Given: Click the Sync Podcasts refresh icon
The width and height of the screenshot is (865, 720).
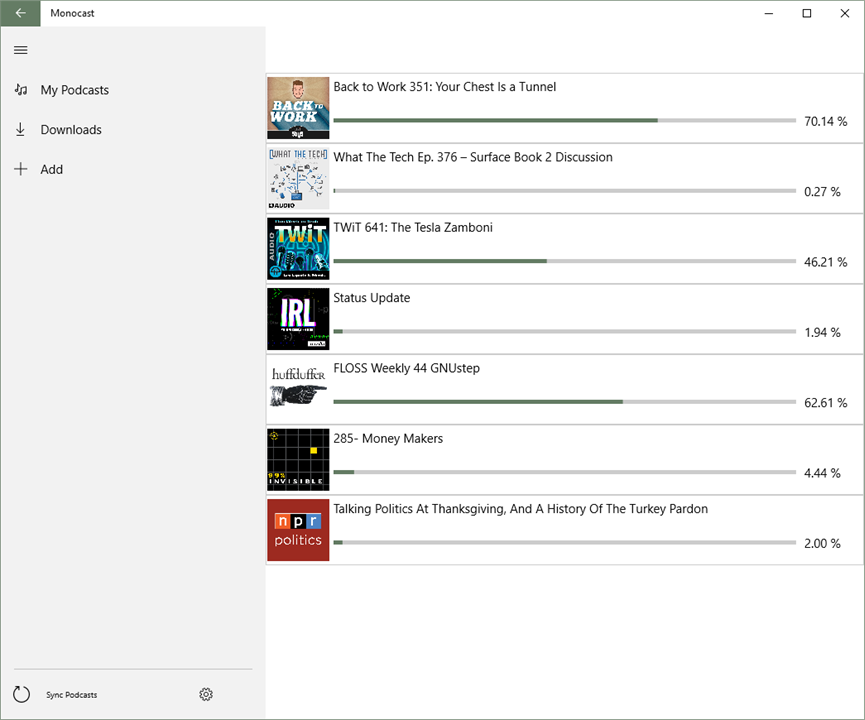Looking at the screenshot, I should (x=21, y=694).
